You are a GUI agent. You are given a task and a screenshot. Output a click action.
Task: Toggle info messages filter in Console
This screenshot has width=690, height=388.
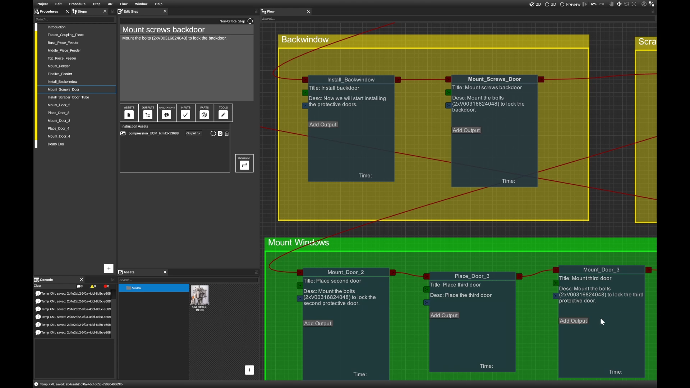(80, 286)
